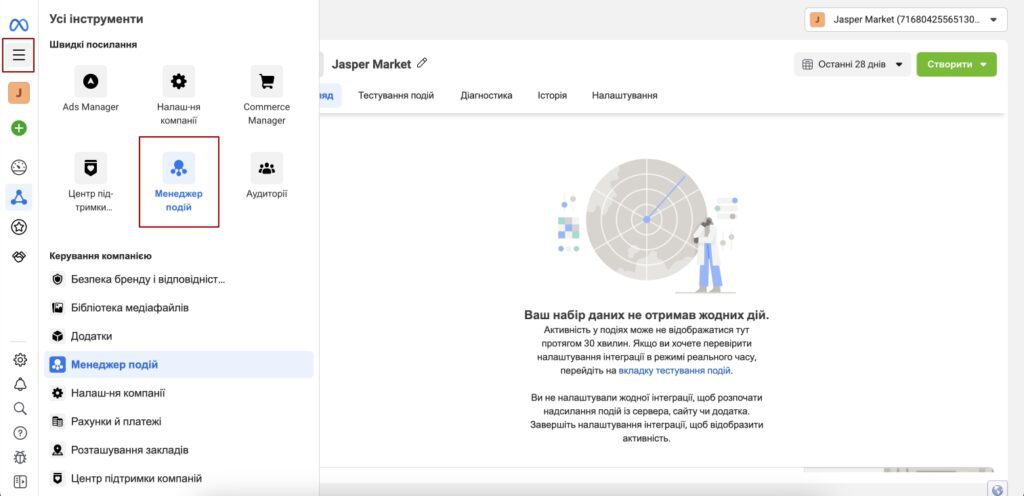Click the bug report icon
1024x496 pixels.
pyautogui.click(x=20, y=457)
